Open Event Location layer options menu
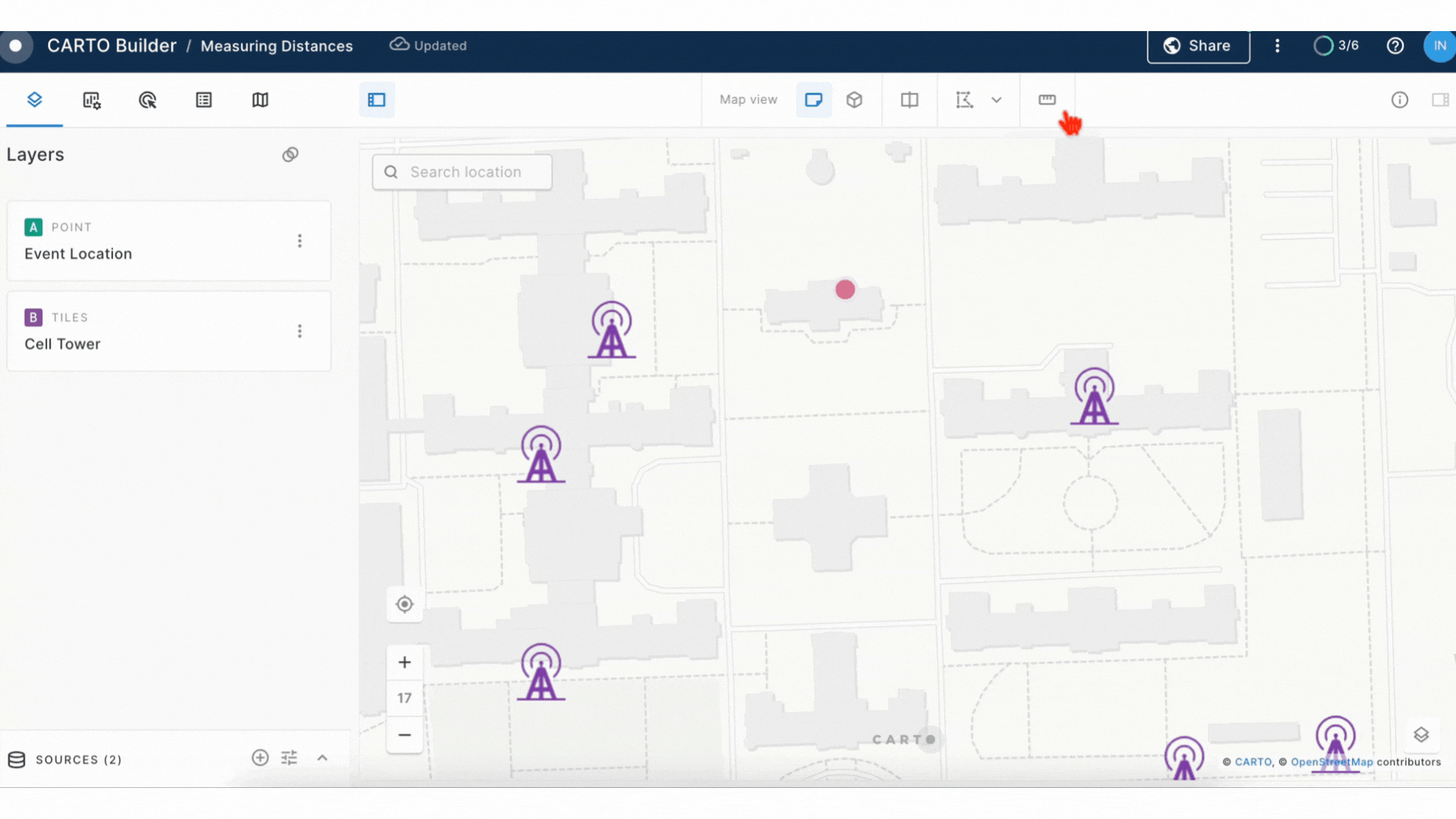Screen dimensions: 1456x819 pos(300,240)
